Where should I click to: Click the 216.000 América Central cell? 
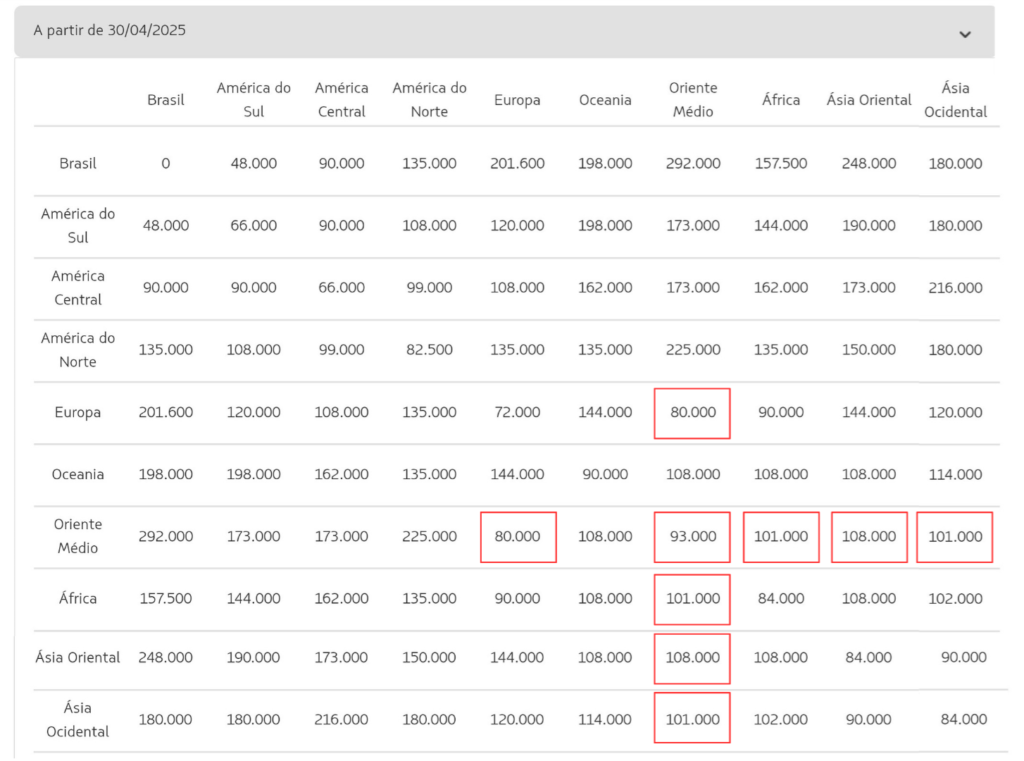pos(954,288)
